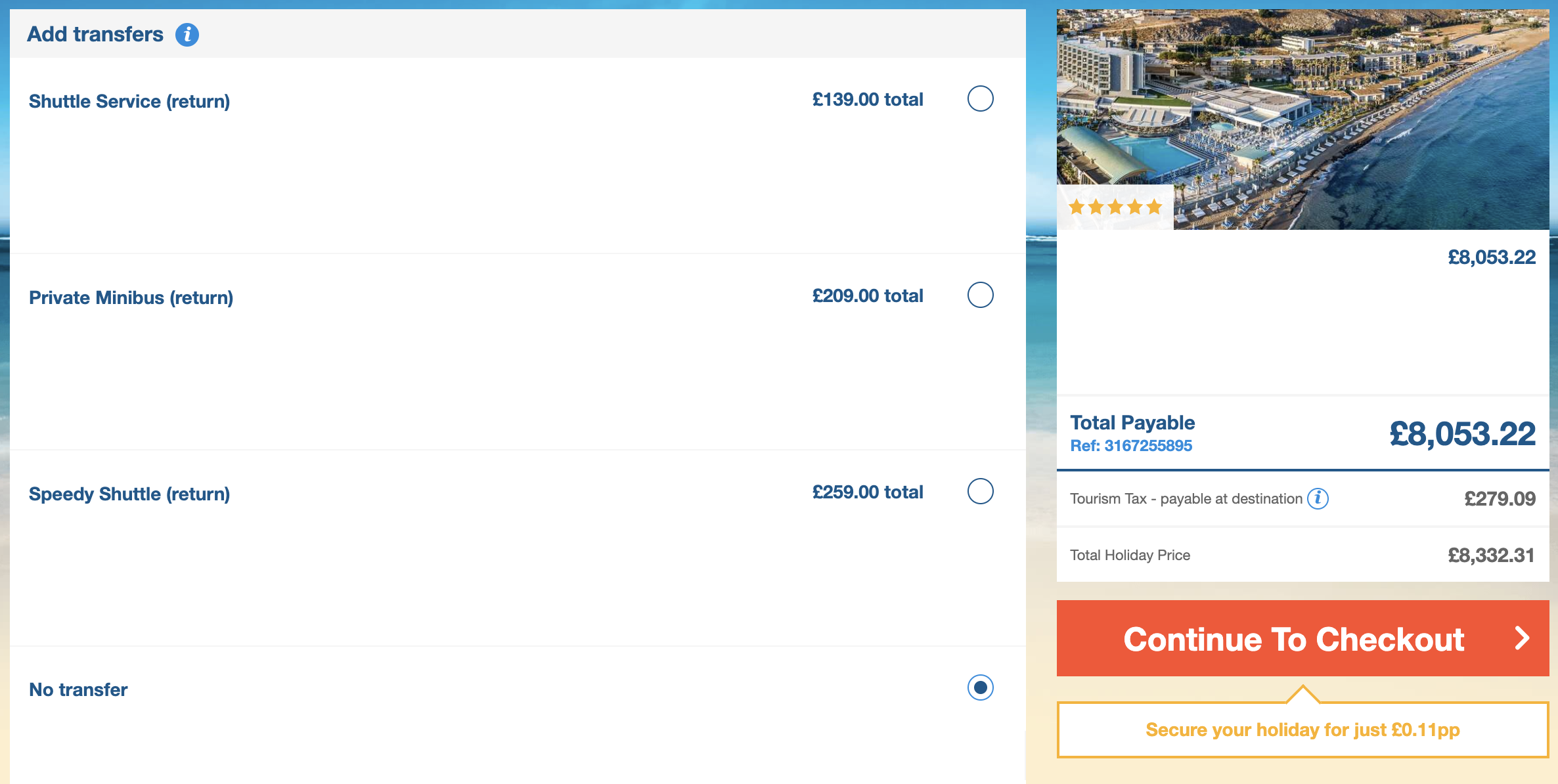Viewport: 1558px width, 784px height.
Task: Open the Tourism Tax info icon
Action: [x=1318, y=498]
